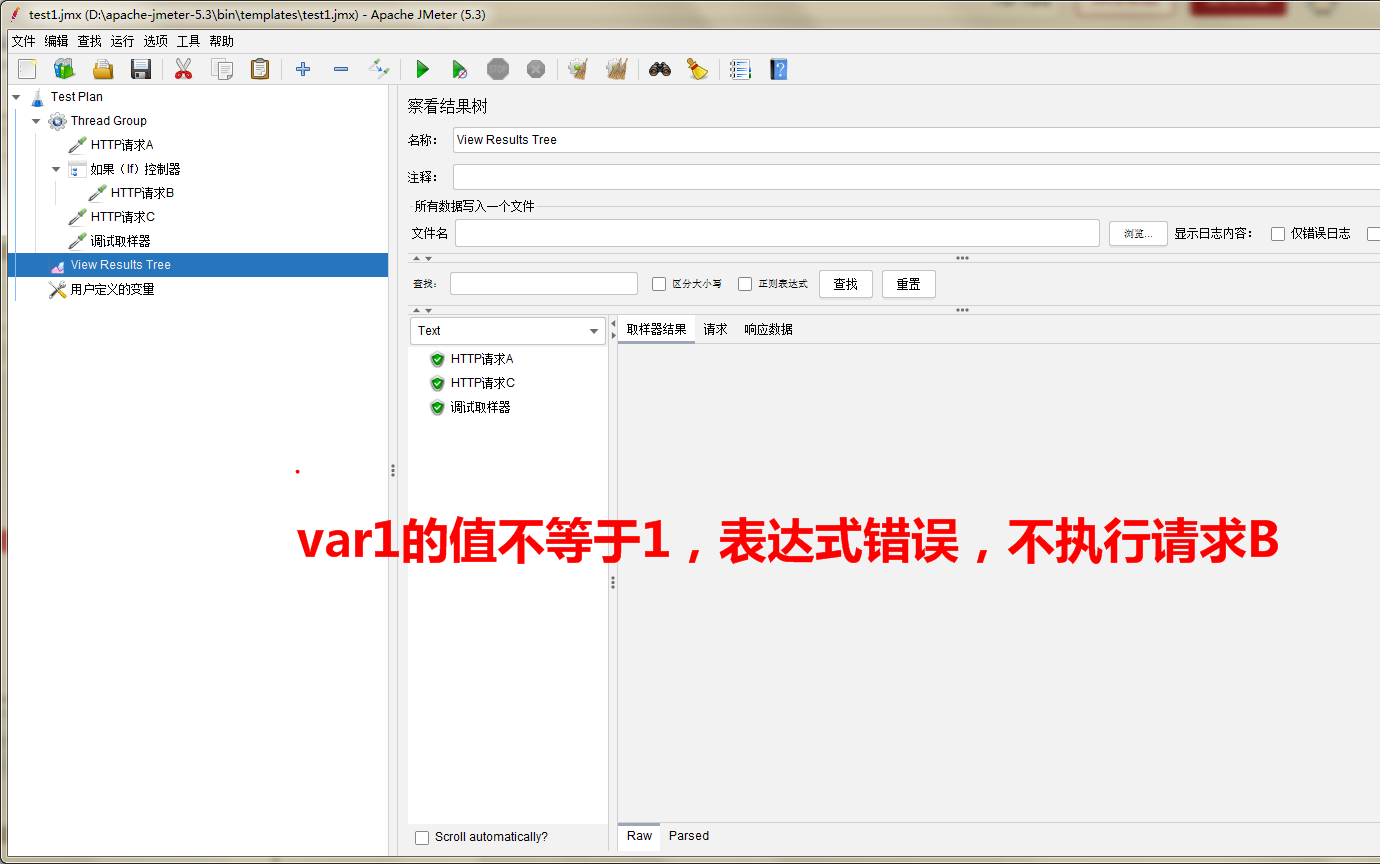Select HTTP请求C in results list
This screenshot has height=864, width=1380.
(x=483, y=383)
